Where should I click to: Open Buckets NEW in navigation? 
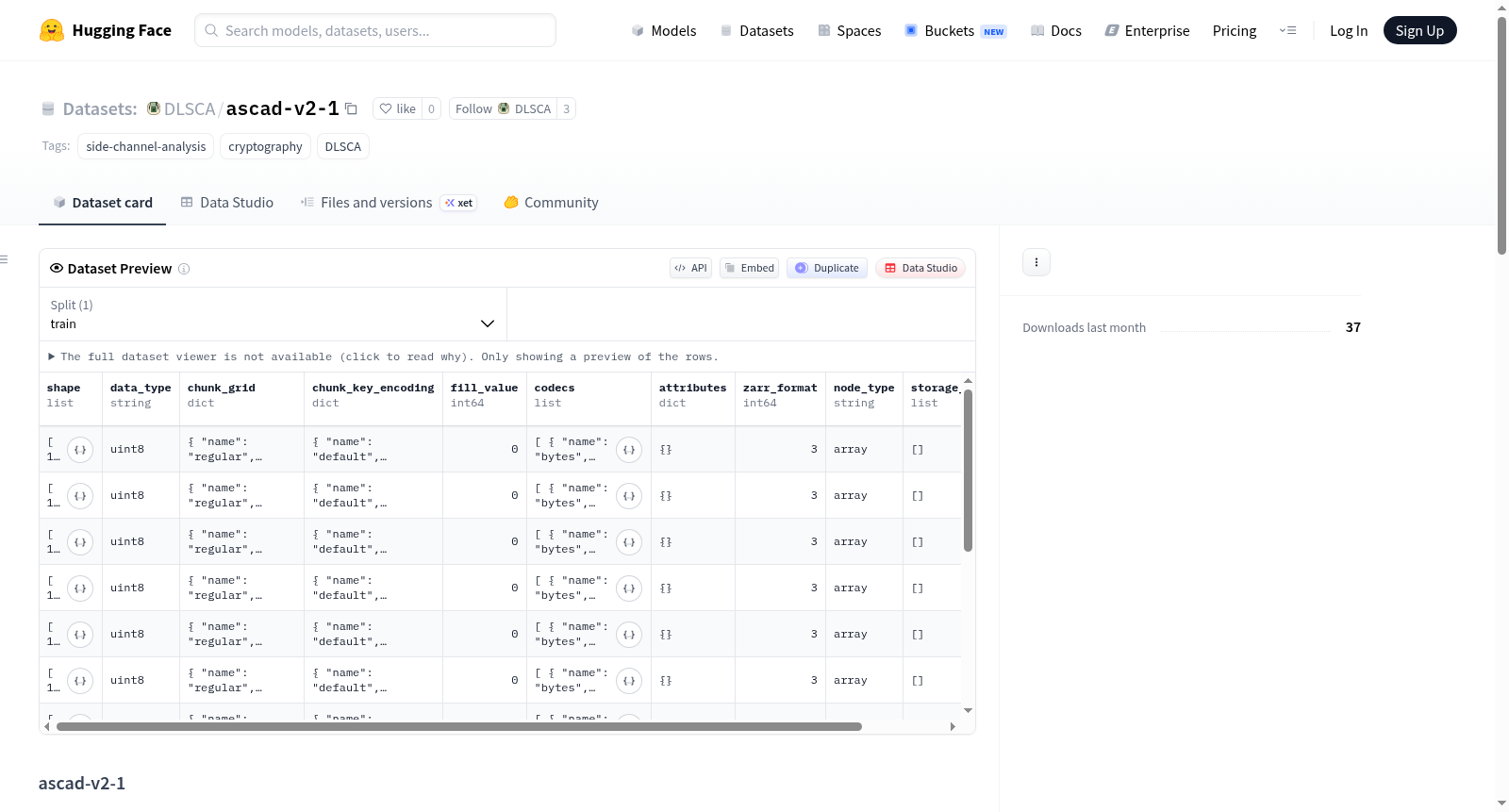(955, 30)
